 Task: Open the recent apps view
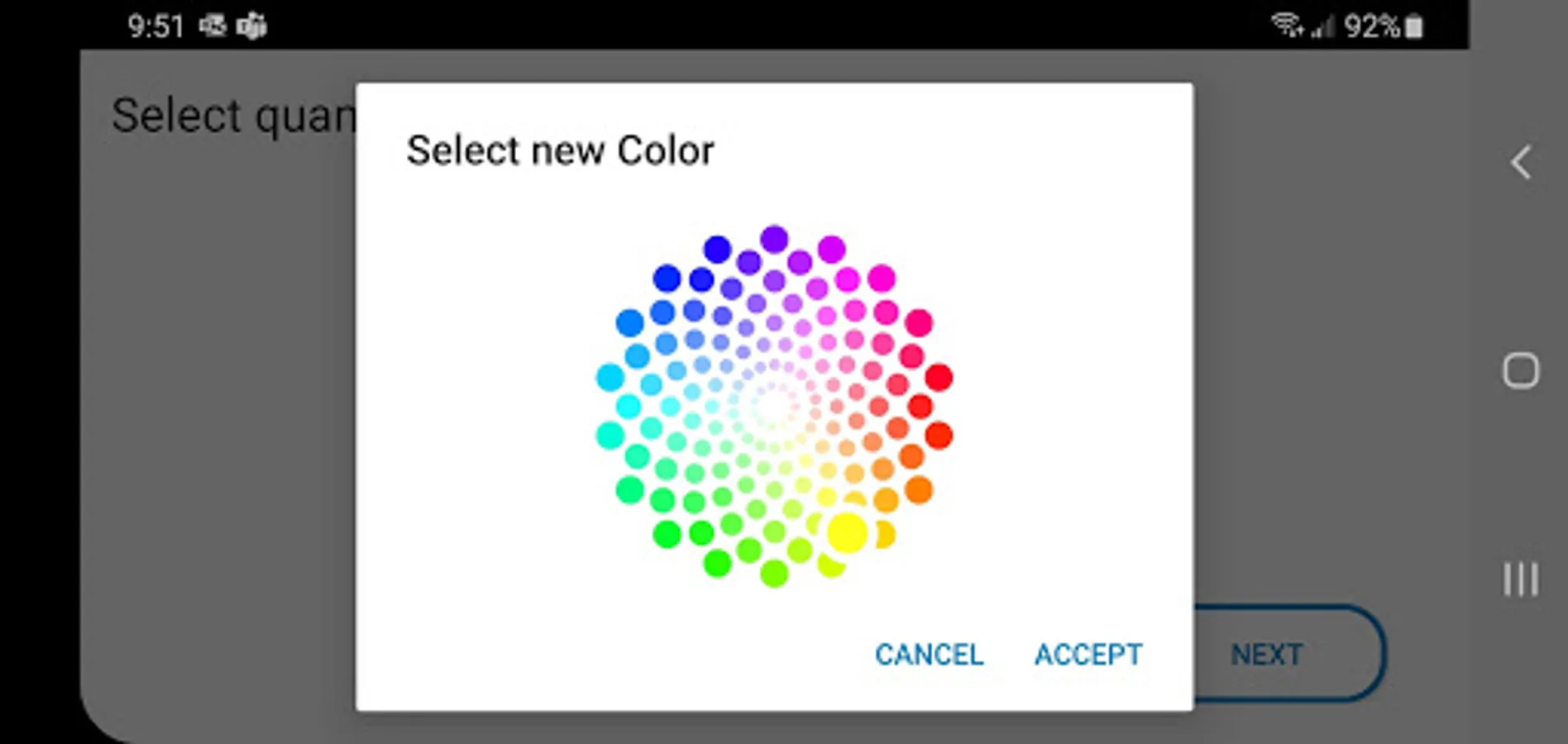(x=1521, y=579)
